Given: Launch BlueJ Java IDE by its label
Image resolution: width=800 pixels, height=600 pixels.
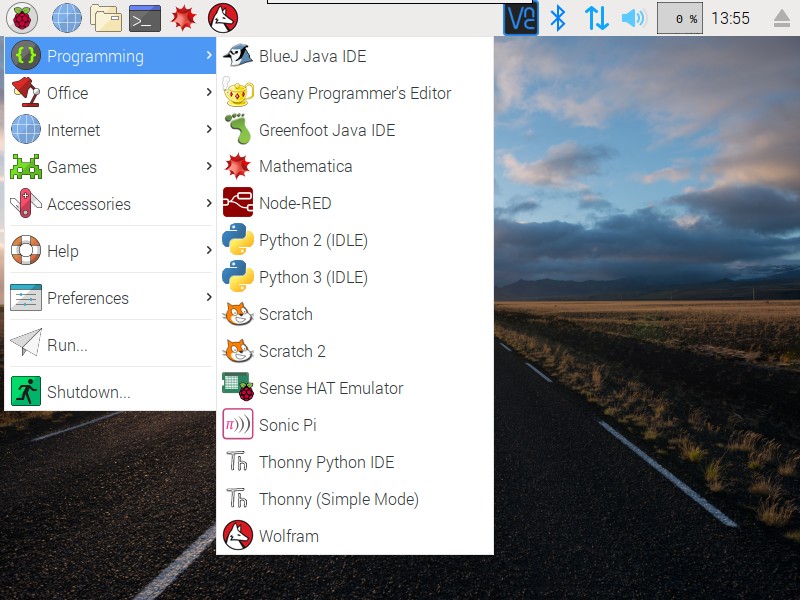Looking at the screenshot, I should point(313,56).
